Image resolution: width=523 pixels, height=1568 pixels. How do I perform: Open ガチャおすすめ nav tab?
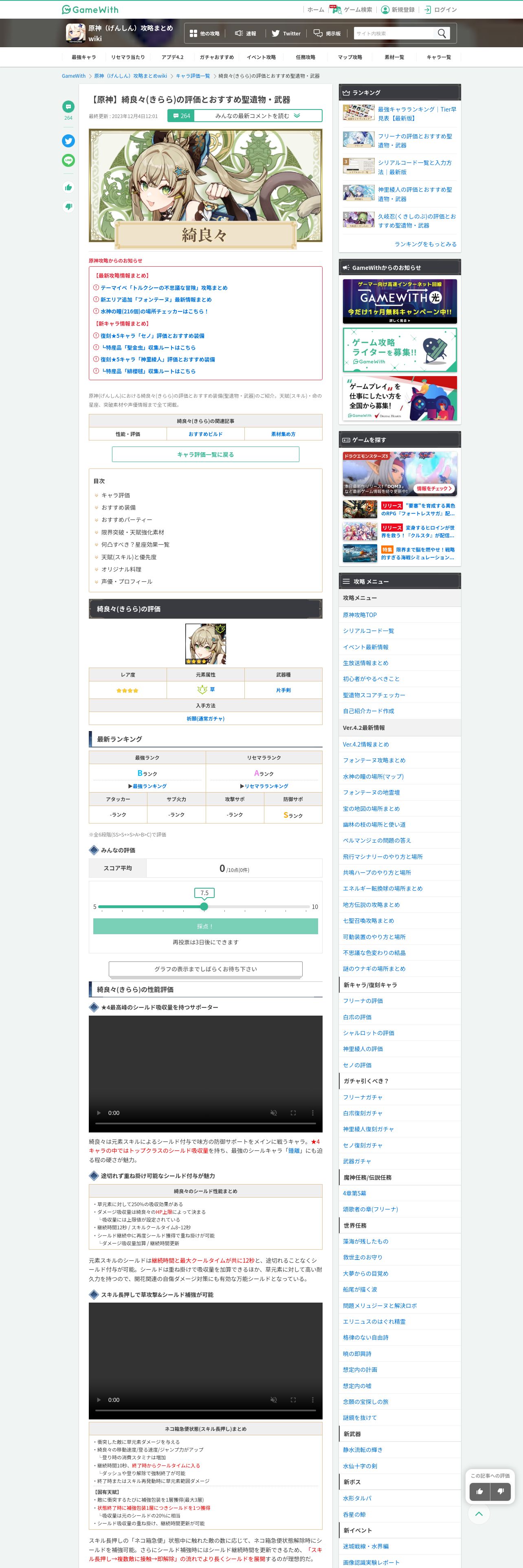coord(217,57)
